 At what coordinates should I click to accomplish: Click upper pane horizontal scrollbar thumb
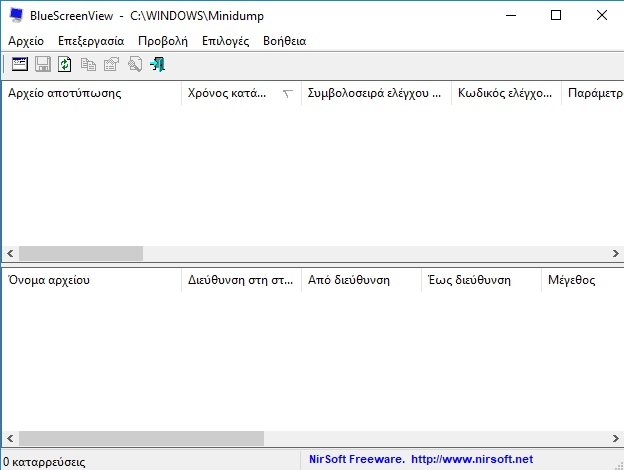click(81, 254)
